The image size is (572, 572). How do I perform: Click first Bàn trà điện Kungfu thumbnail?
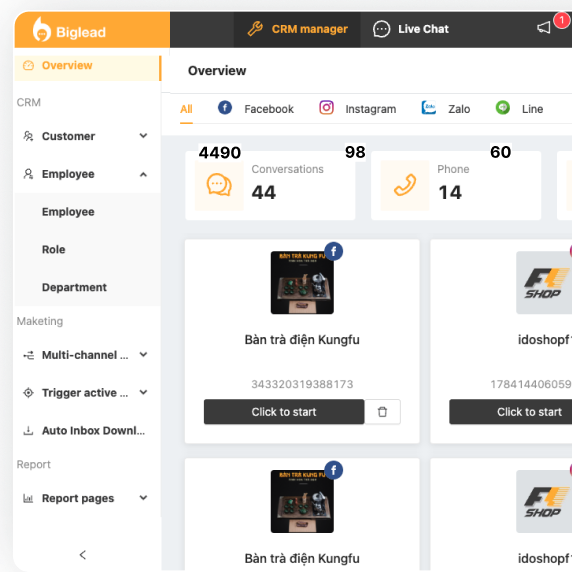pos(302,283)
